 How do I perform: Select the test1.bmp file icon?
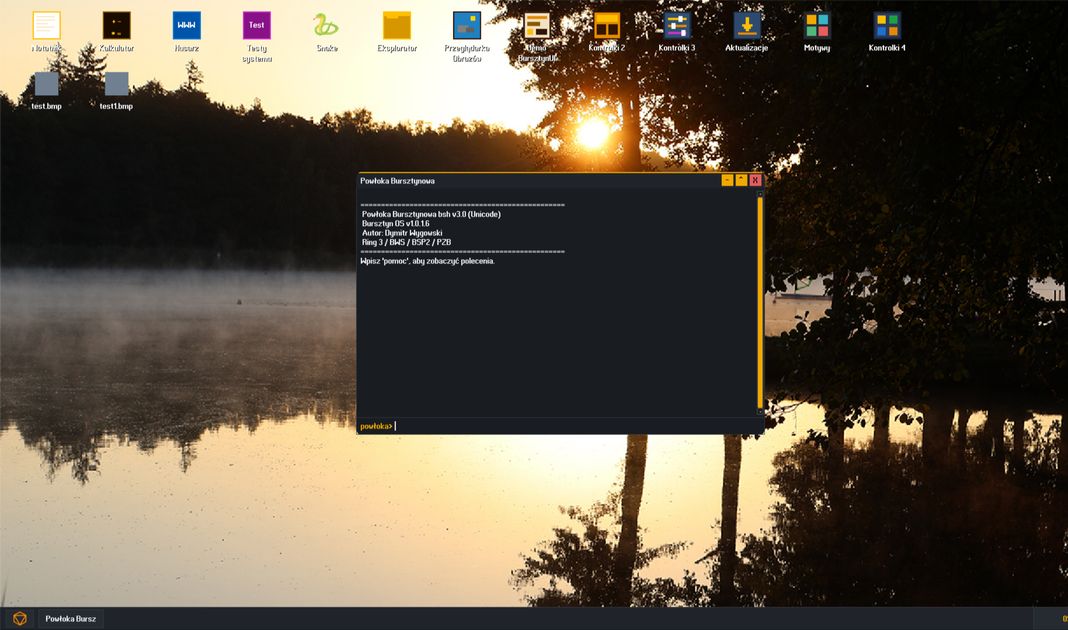click(116, 84)
